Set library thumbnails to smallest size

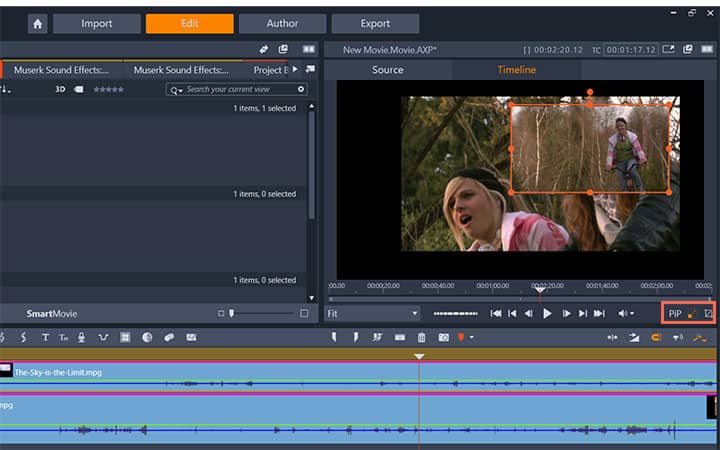click(221, 313)
